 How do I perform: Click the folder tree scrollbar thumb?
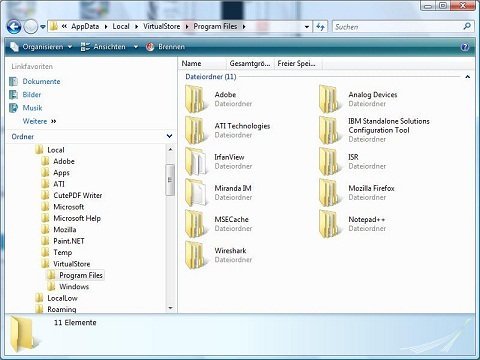(170, 180)
